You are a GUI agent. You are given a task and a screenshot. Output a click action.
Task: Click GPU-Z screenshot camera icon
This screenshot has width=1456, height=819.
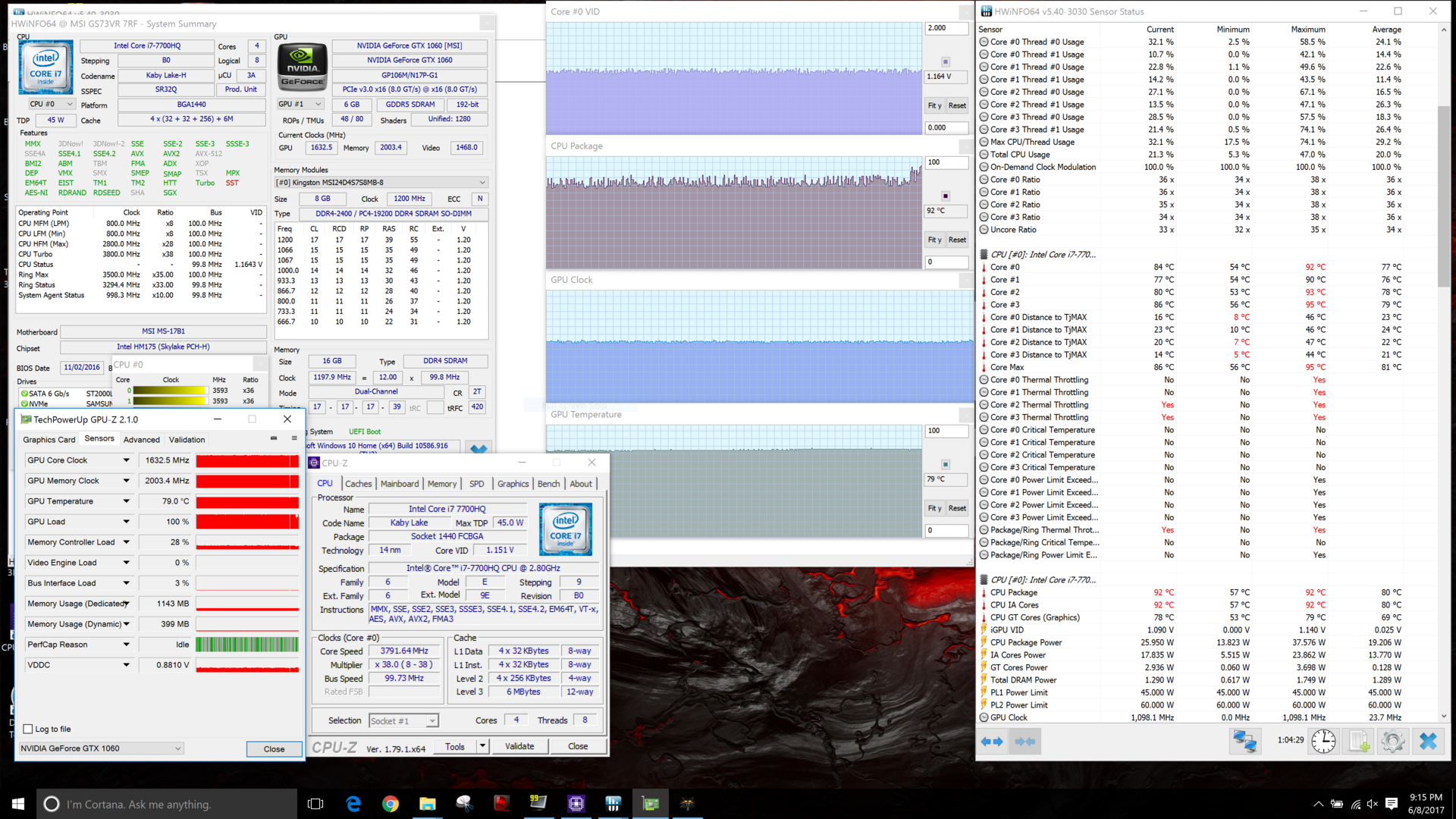[274, 438]
